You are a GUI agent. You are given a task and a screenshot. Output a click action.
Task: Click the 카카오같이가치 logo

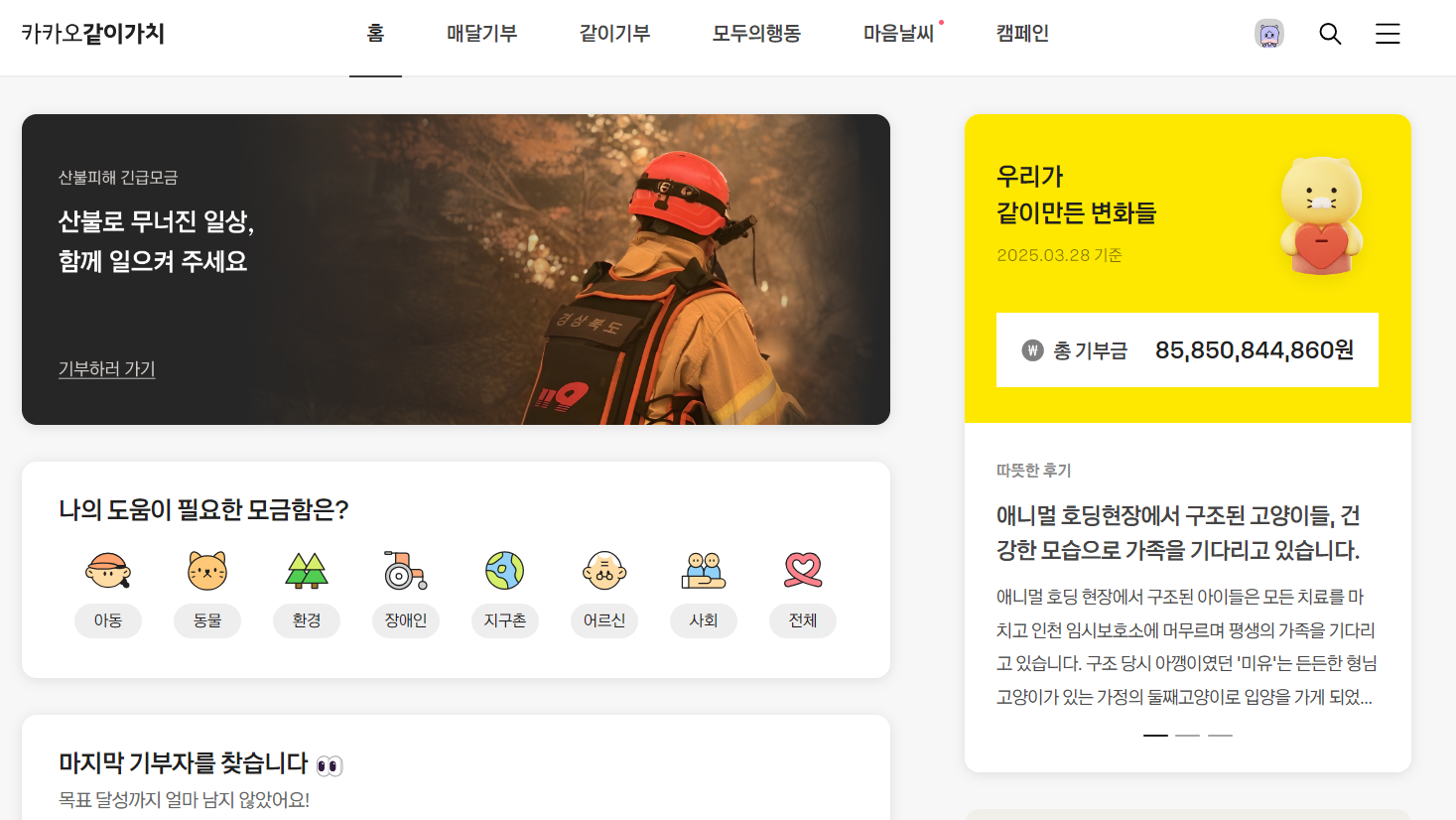tap(92, 33)
